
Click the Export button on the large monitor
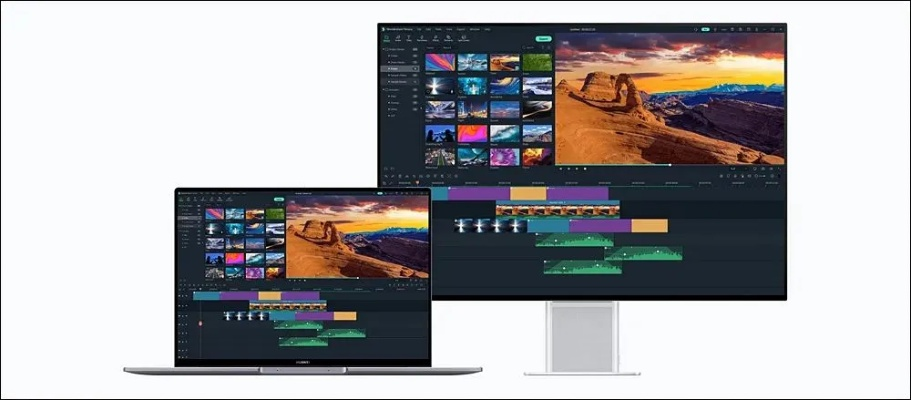click(543, 39)
